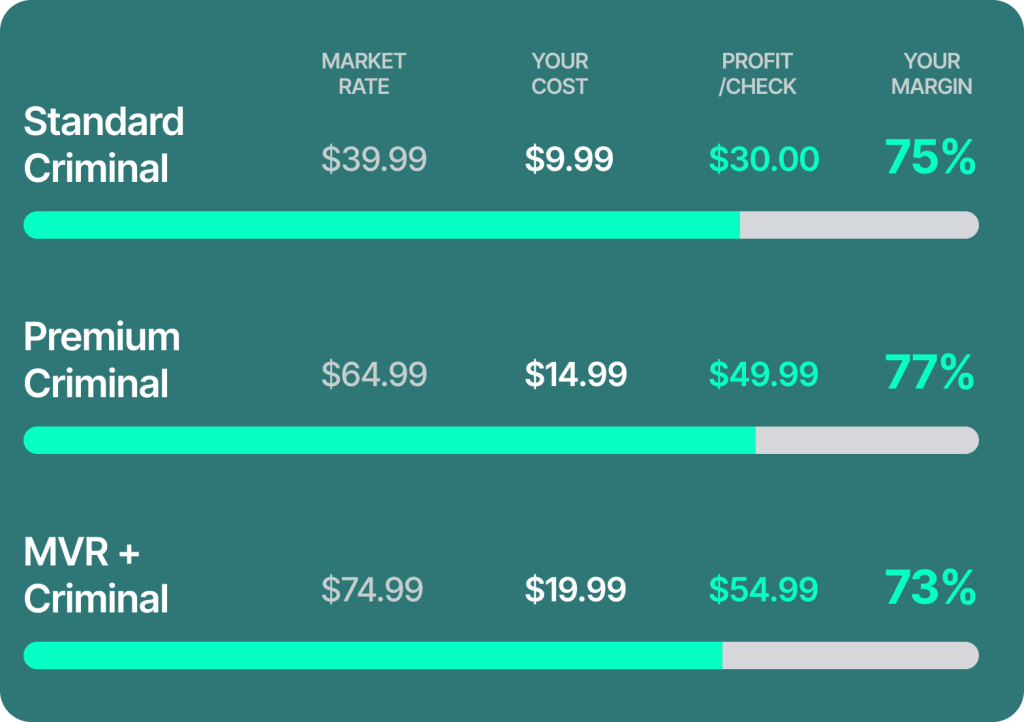Click the Standard Criminal row label
Viewport: 1024px width, 722px height.
point(104,145)
